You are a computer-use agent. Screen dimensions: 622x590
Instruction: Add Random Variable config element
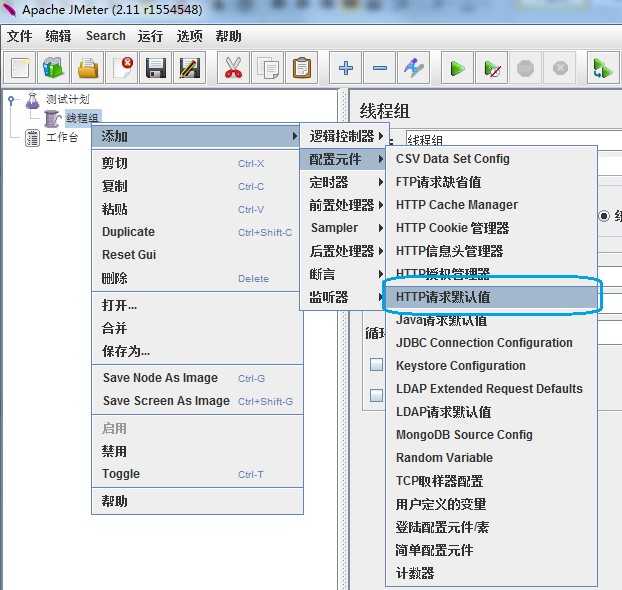[491, 457]
